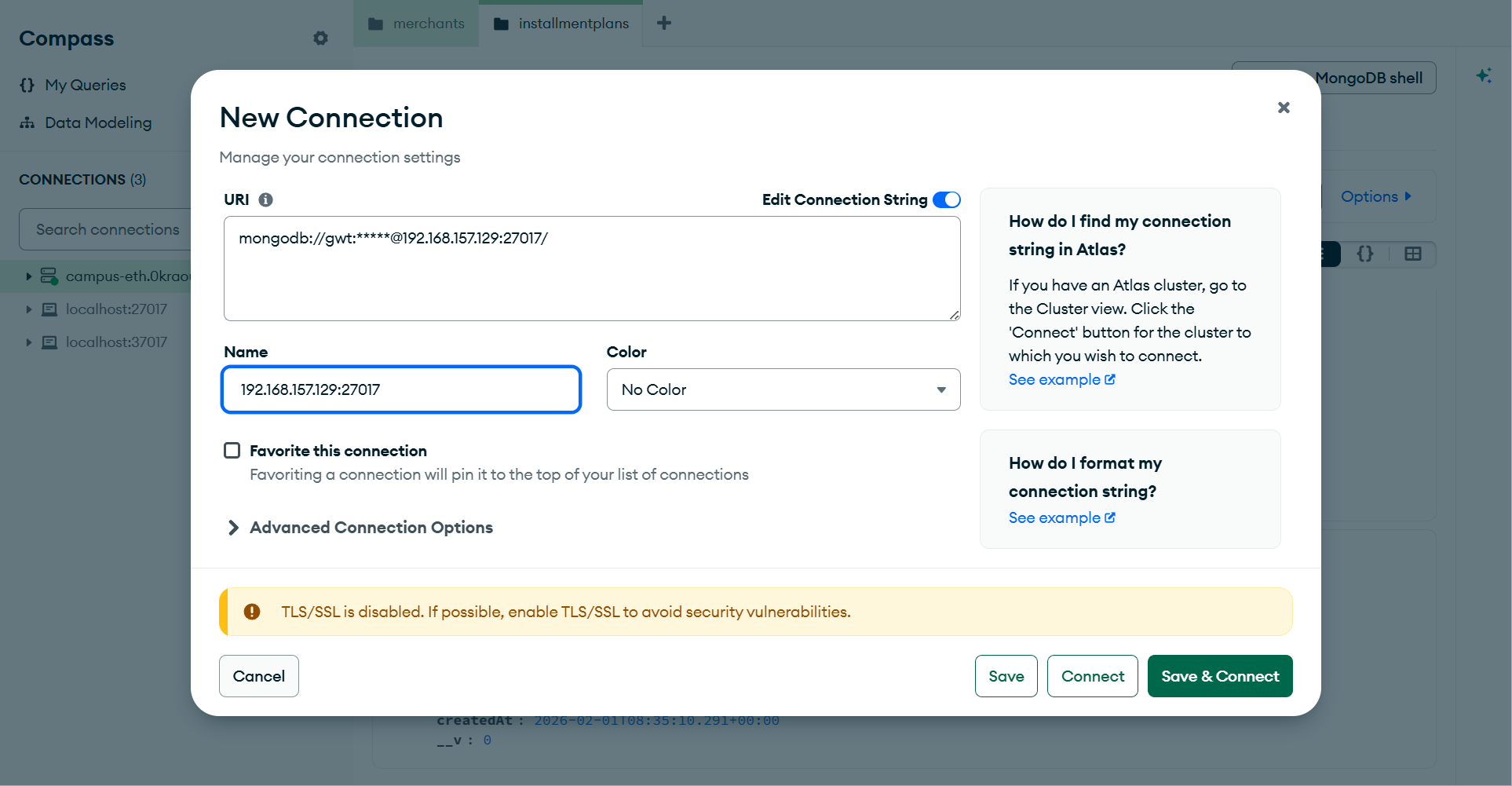
Task: Switch to table grid view icon
Action: click(1413, 254)
